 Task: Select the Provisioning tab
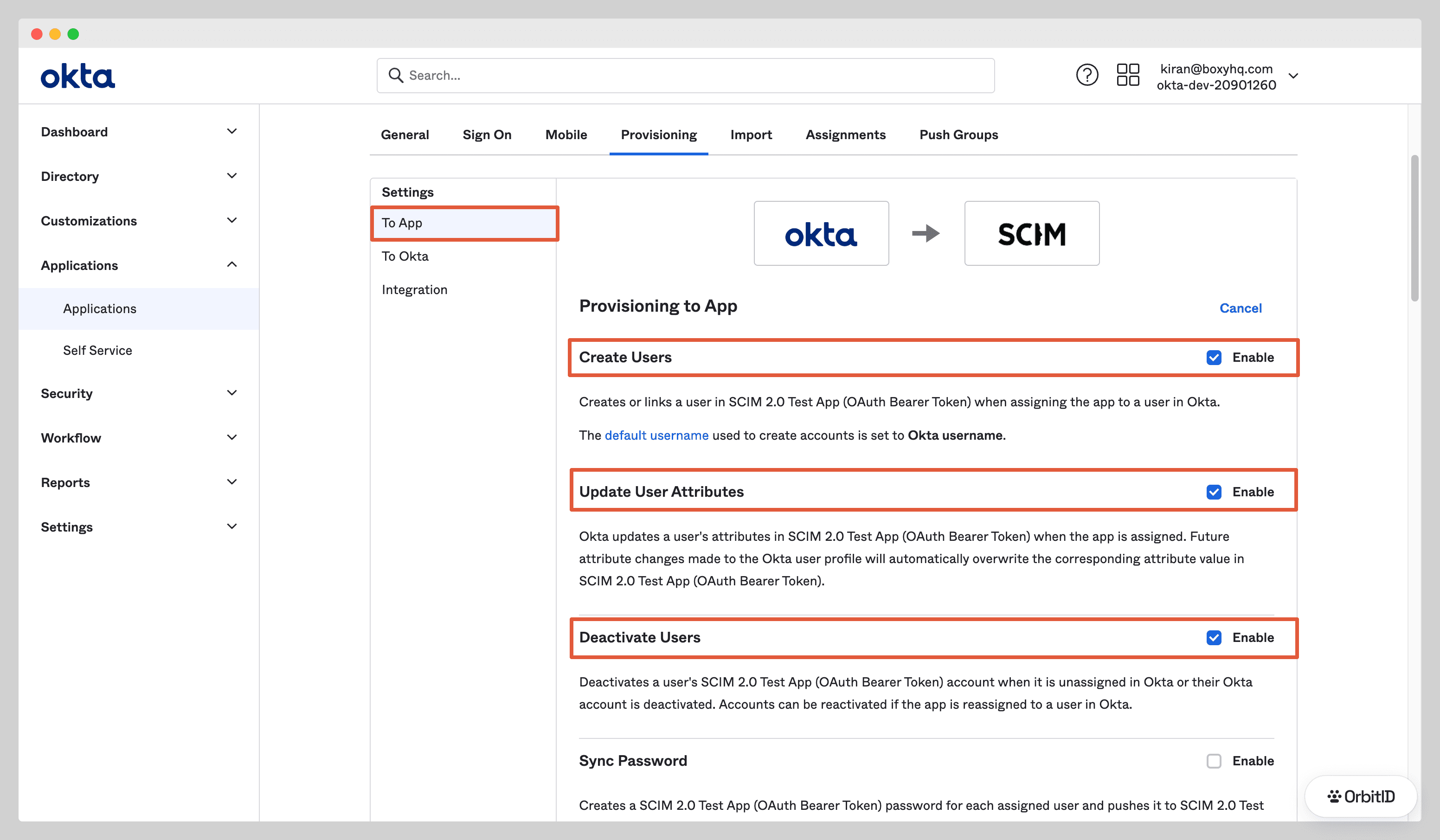pyautogui.click(x=658, y=135)
